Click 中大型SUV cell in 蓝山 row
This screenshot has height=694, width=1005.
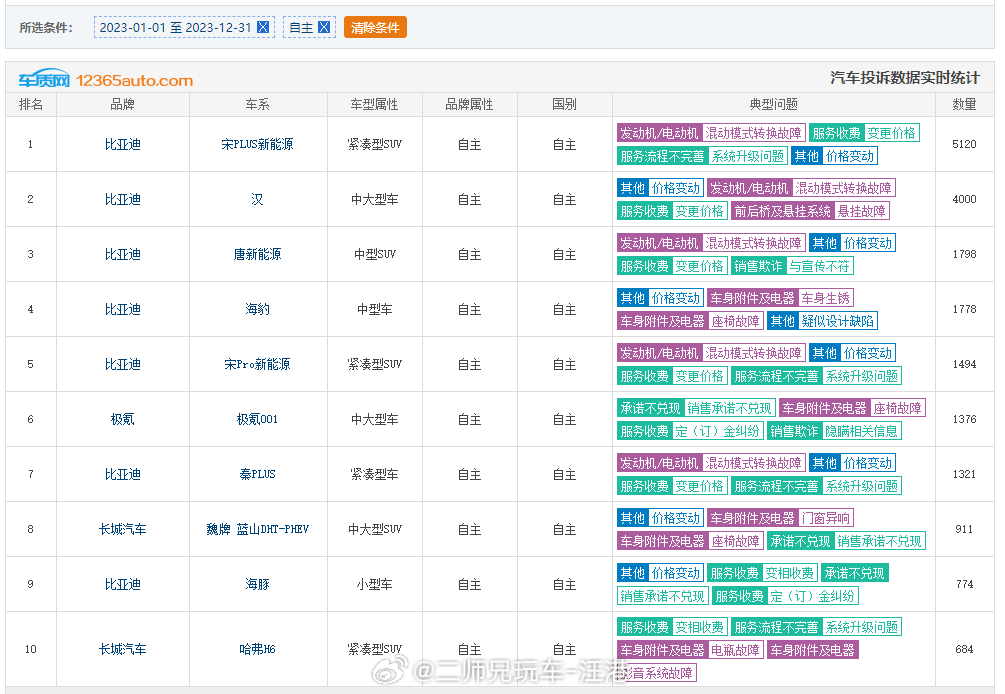pyautogui.click(x=374, y=529)
